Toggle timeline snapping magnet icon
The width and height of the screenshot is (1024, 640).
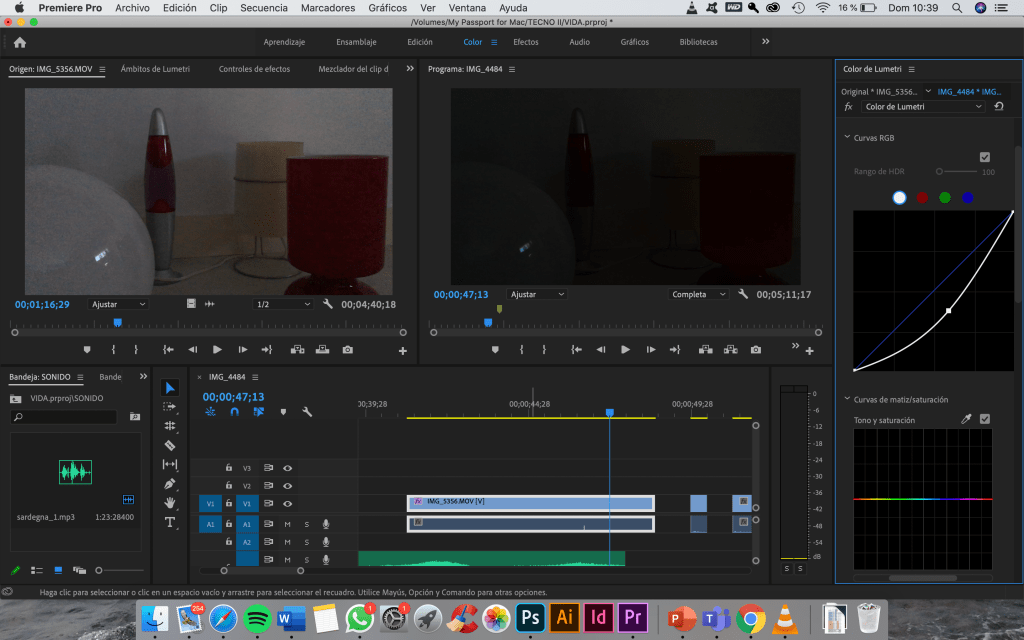[x=234, y=411]
